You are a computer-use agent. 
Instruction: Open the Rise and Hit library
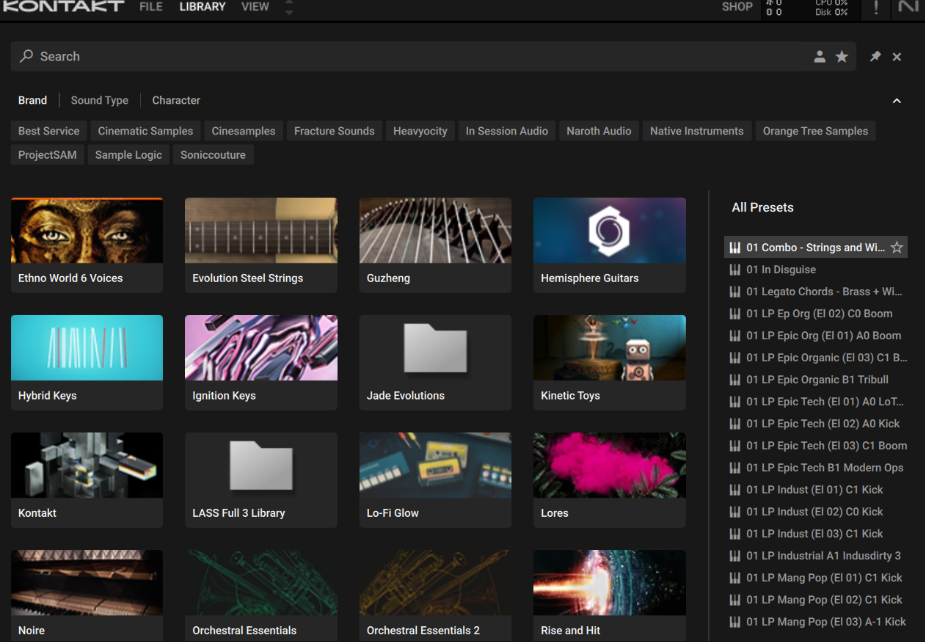[x=609, y=596]
